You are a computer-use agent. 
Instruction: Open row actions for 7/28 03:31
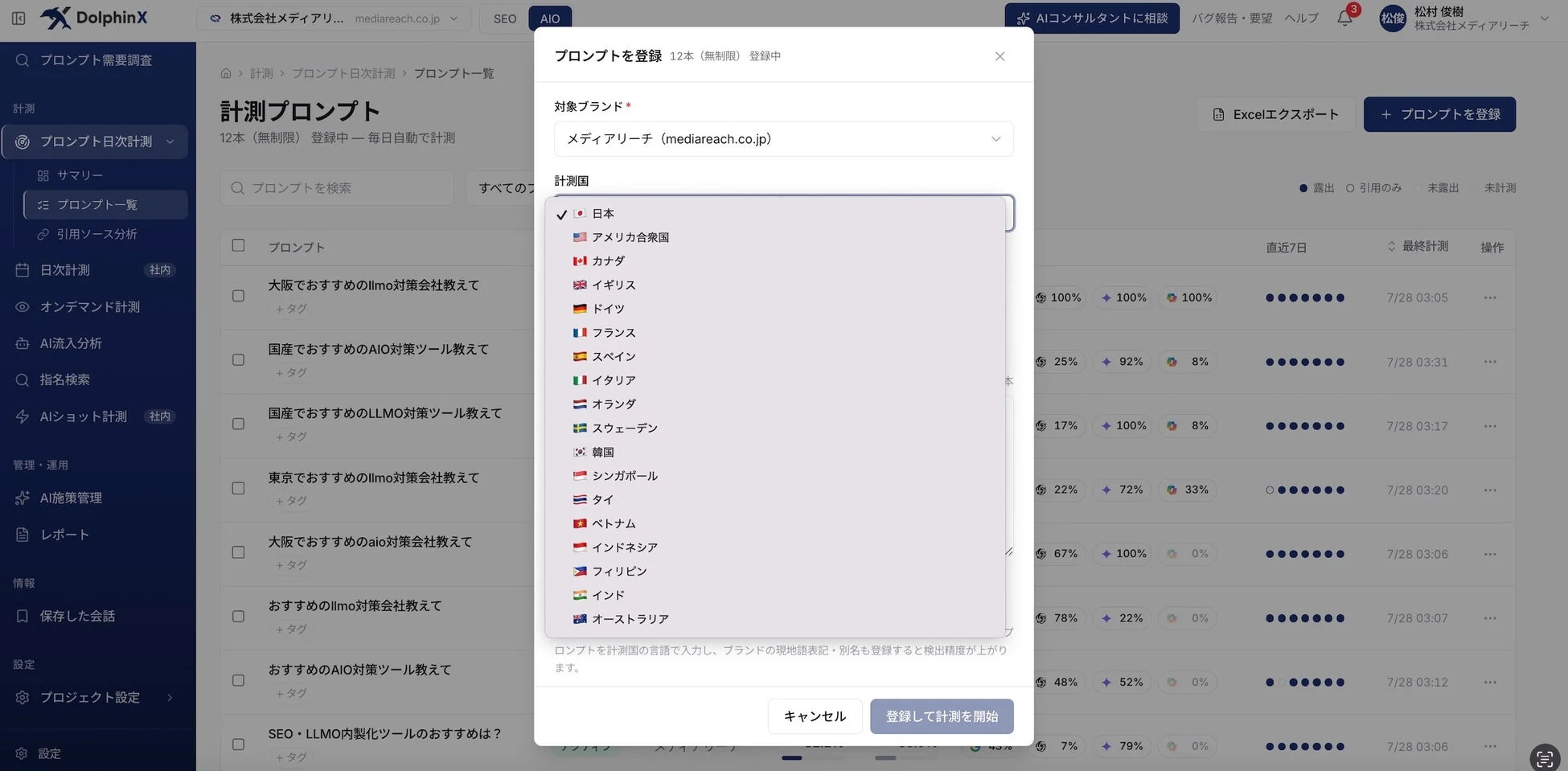(1490, 362)
